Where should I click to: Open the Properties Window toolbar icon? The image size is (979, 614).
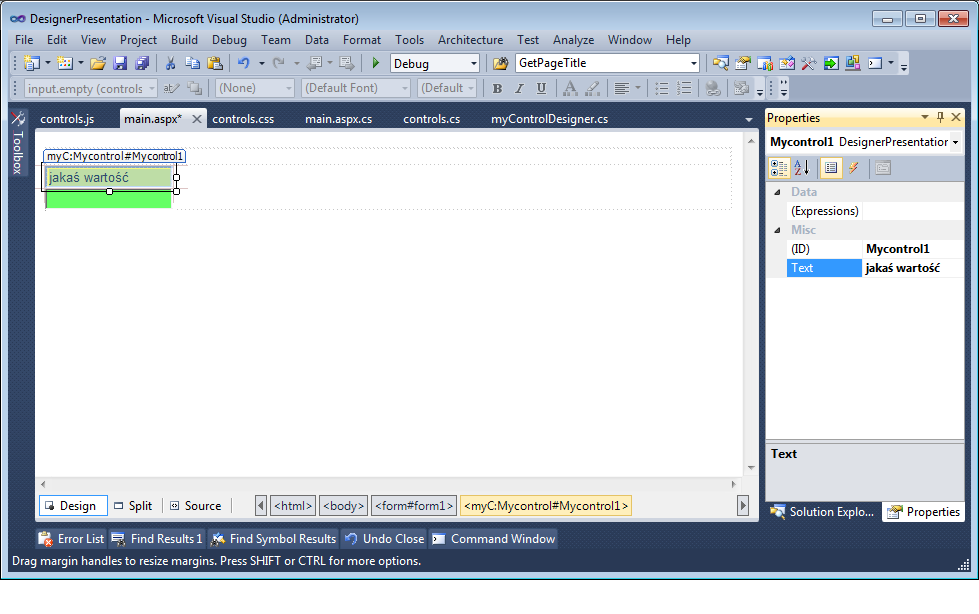tap(743, 63)
